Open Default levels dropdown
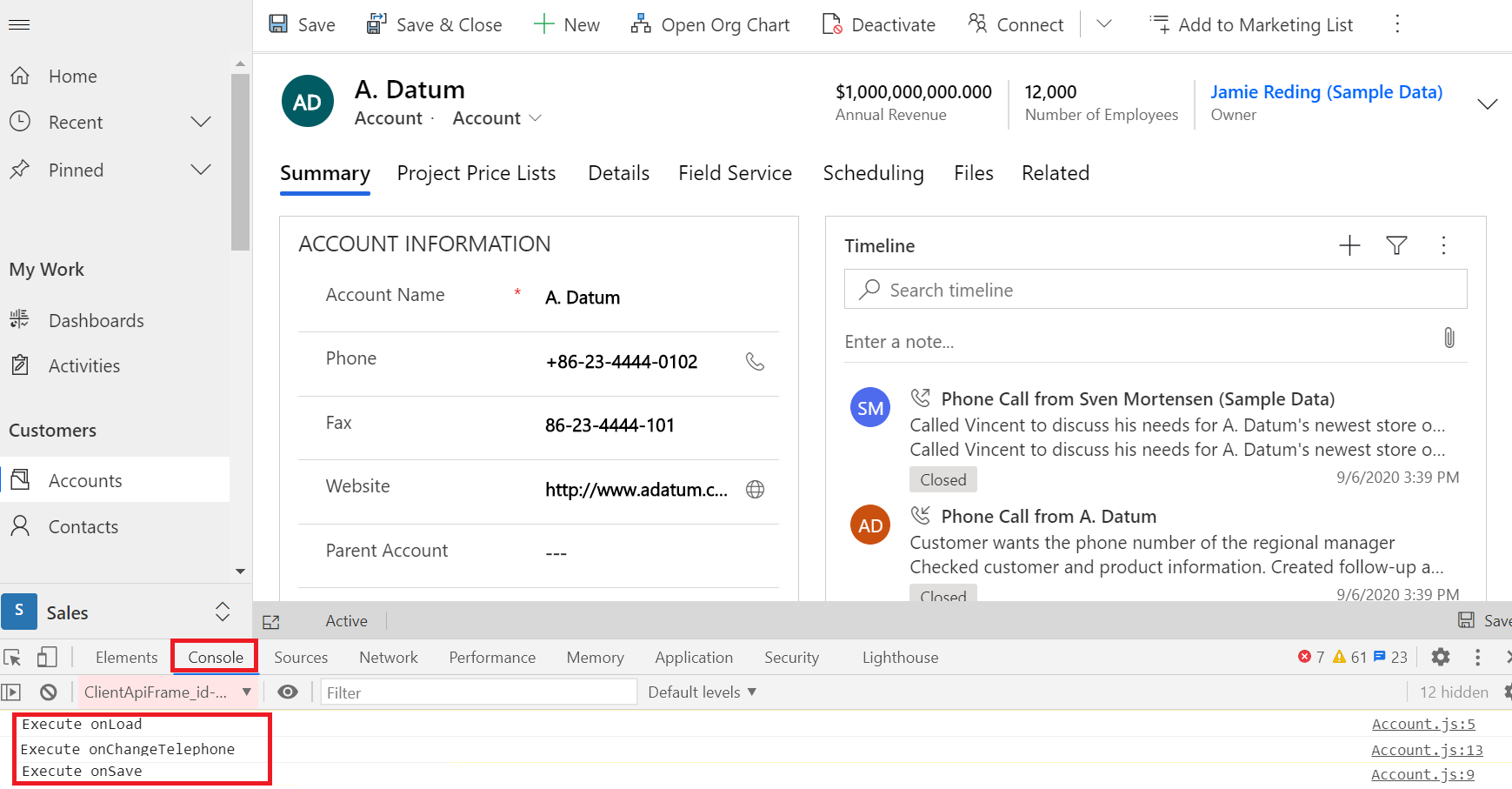 tap(703, 692)
